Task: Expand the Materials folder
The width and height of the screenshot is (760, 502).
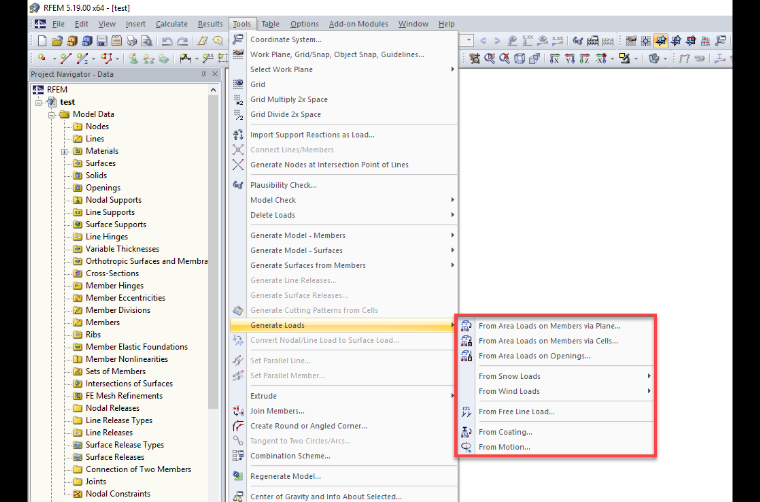Action: 64,152
